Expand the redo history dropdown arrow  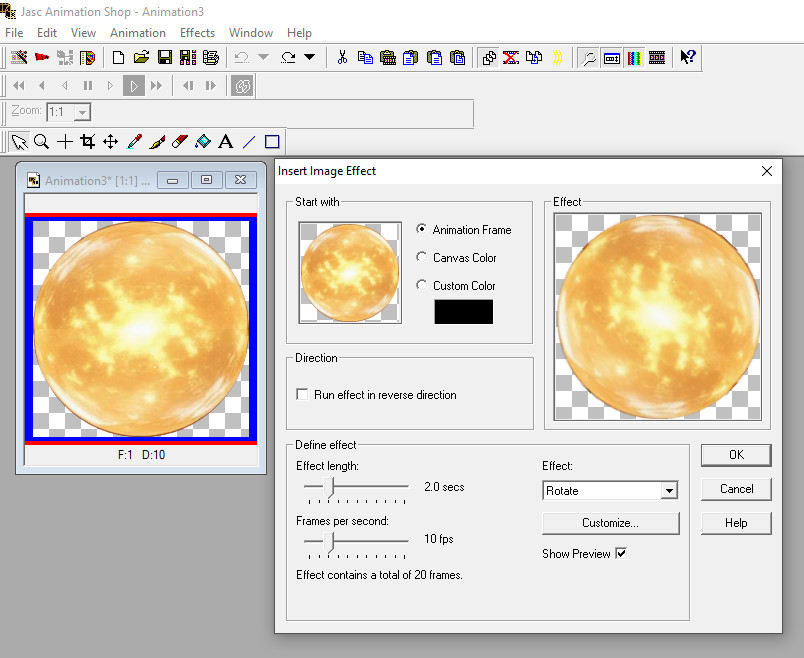(309, 58)
